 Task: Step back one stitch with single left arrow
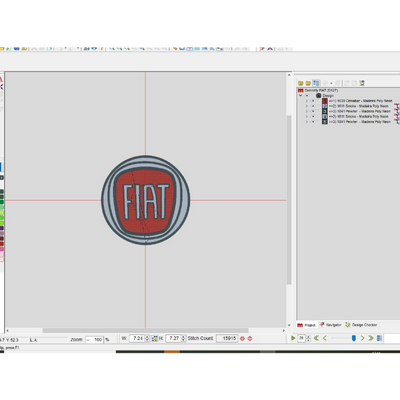click(x=325, y=338)
